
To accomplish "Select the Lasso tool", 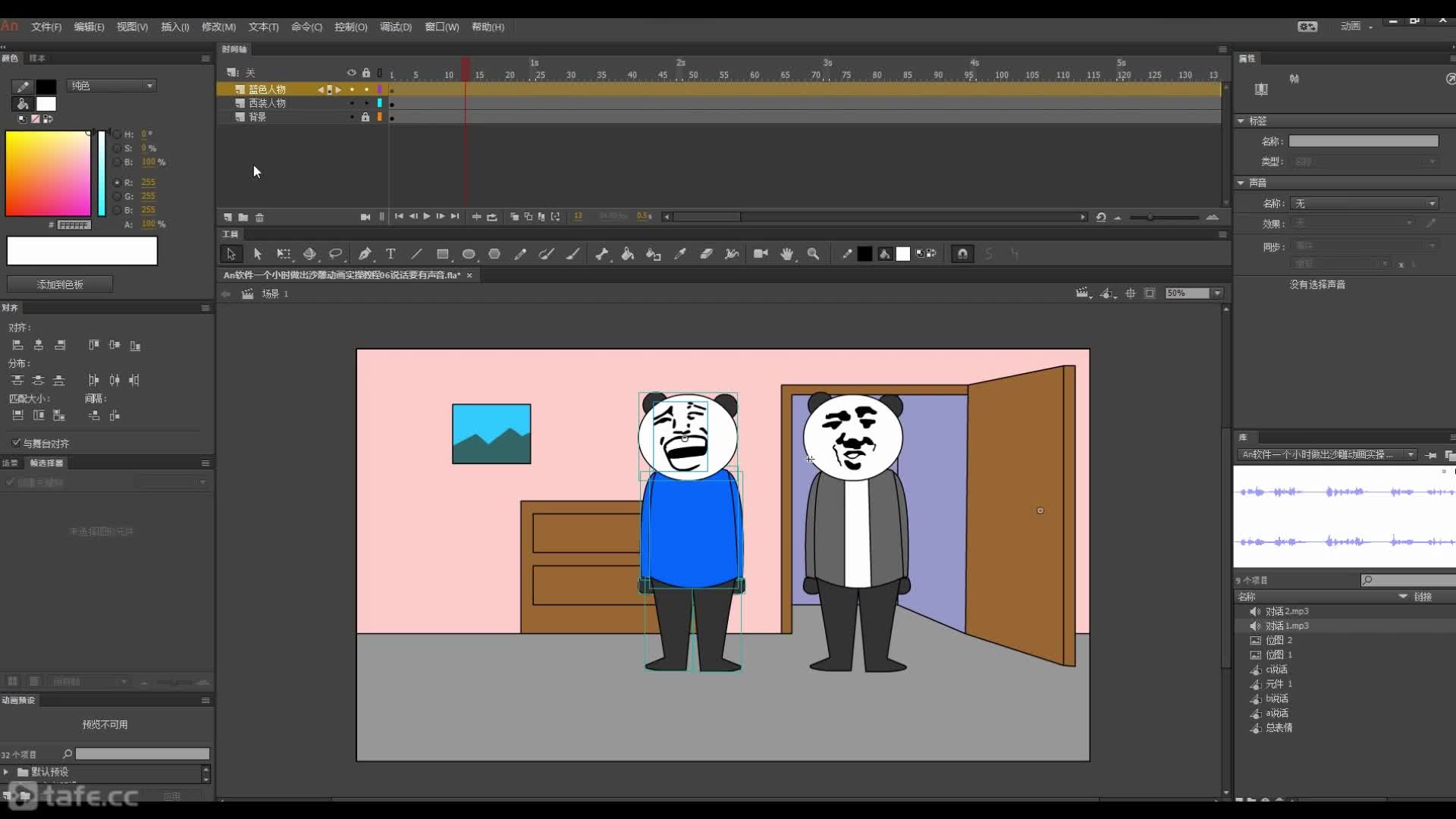I will tap(335, 254).
